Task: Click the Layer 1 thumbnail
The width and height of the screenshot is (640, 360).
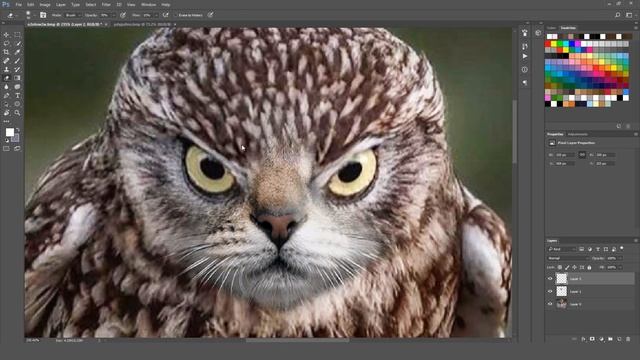Action: 562,291
